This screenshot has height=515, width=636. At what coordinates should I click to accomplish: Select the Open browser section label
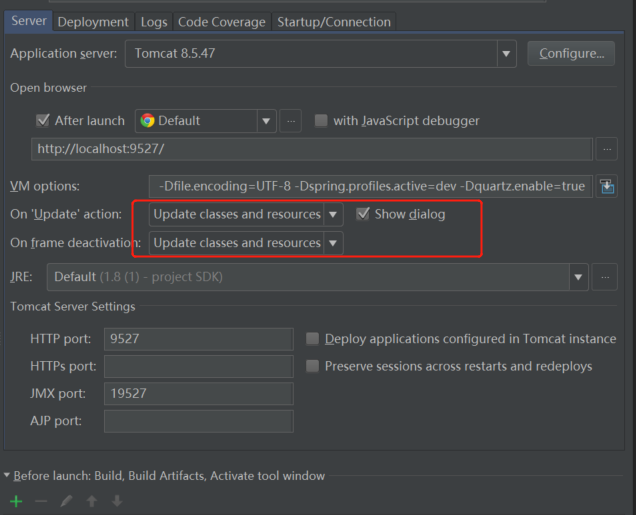[x=48, y=88]
